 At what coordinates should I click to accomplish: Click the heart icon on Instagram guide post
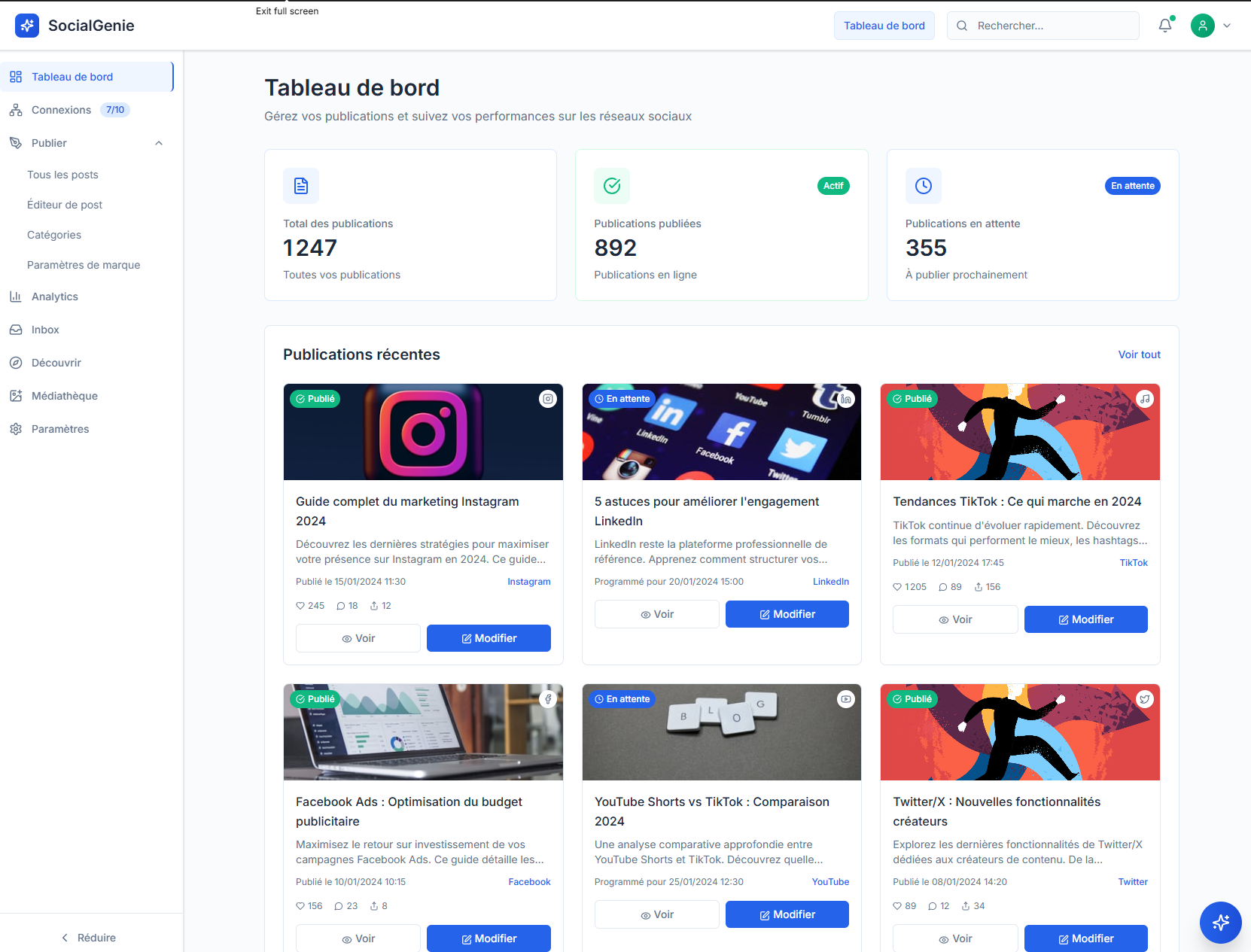point(300,606)
